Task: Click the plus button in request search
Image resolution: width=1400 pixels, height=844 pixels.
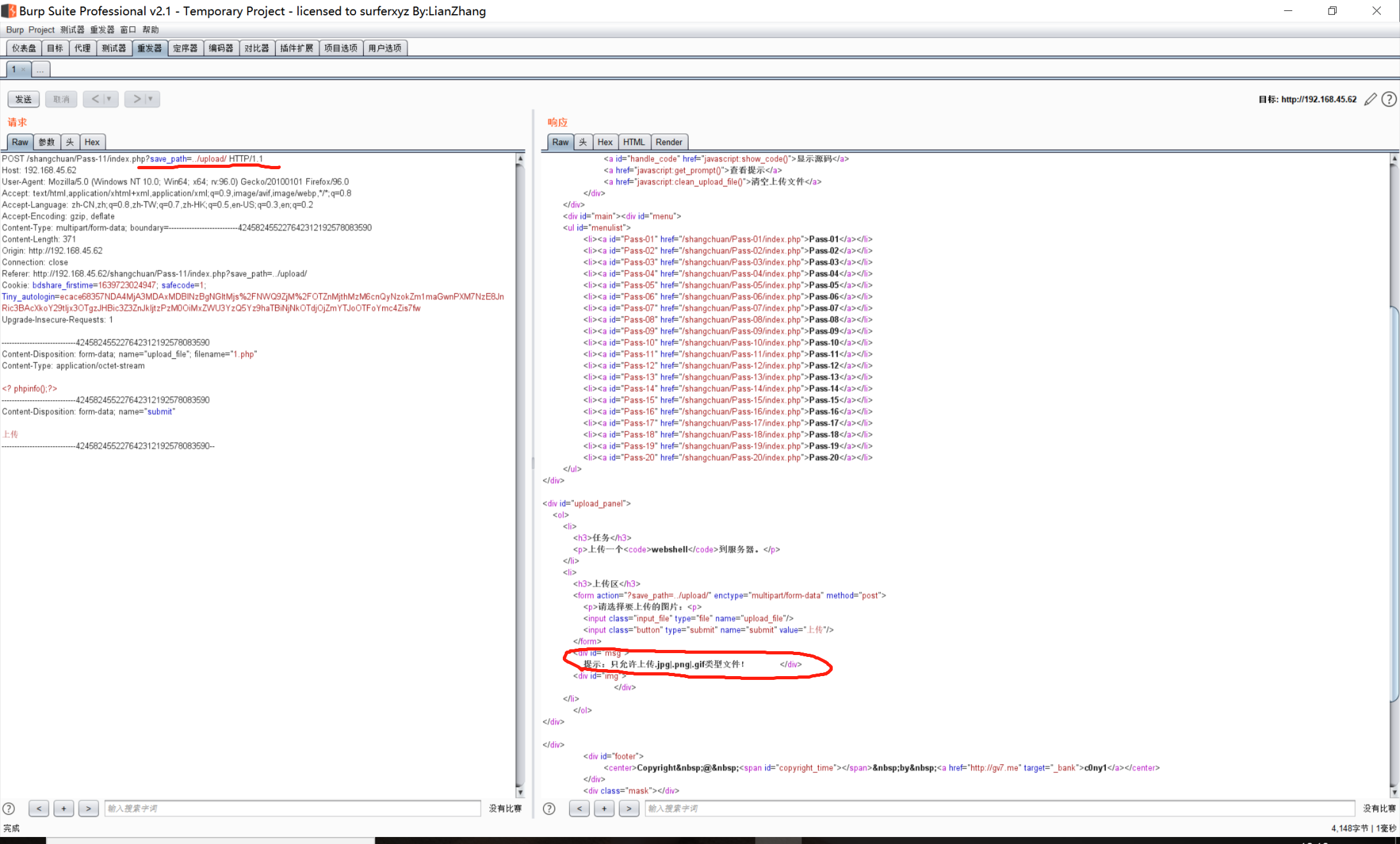Action: 64,808
